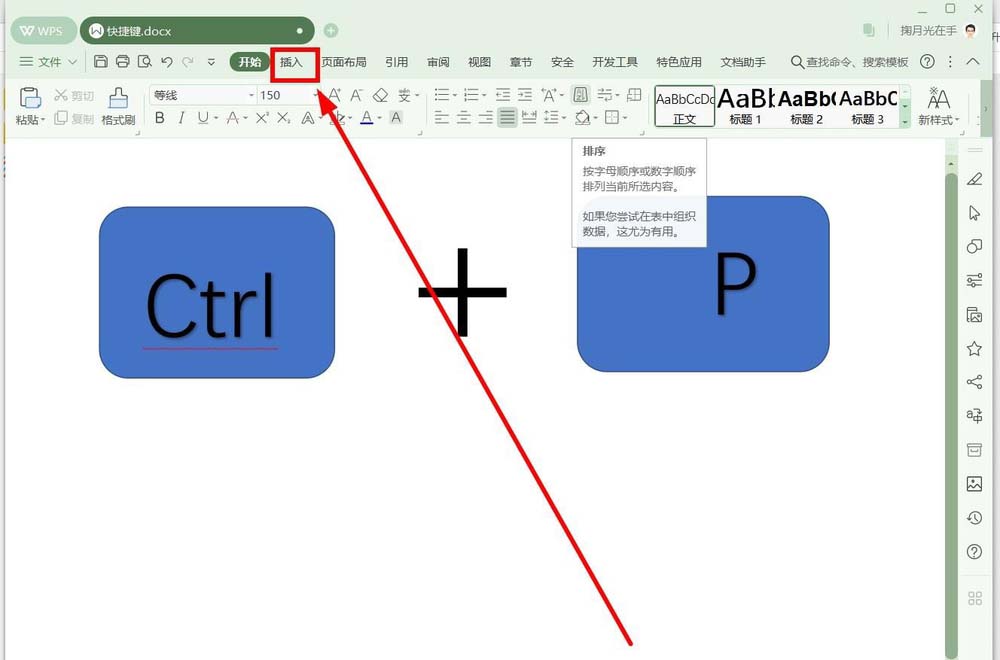Click the 新样式 (New Style) button
The width and height of the screenshot is (1000, 660).
938,106
